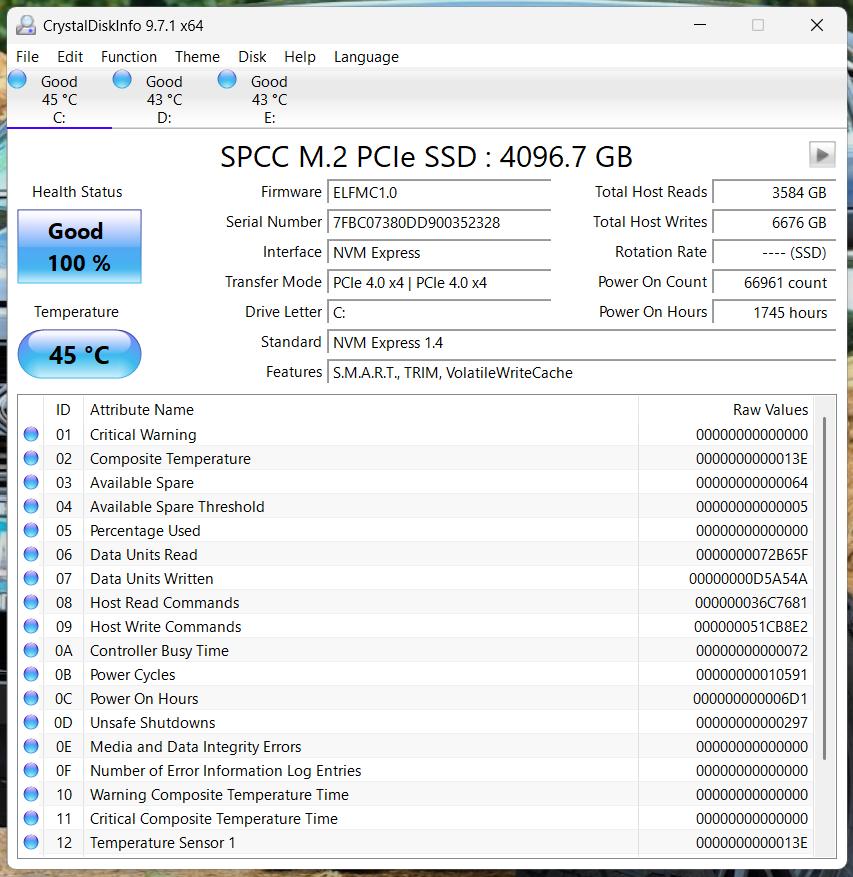
Task: Select the Unsafe Shutdowns attribute name
Action: click(153, 723)
